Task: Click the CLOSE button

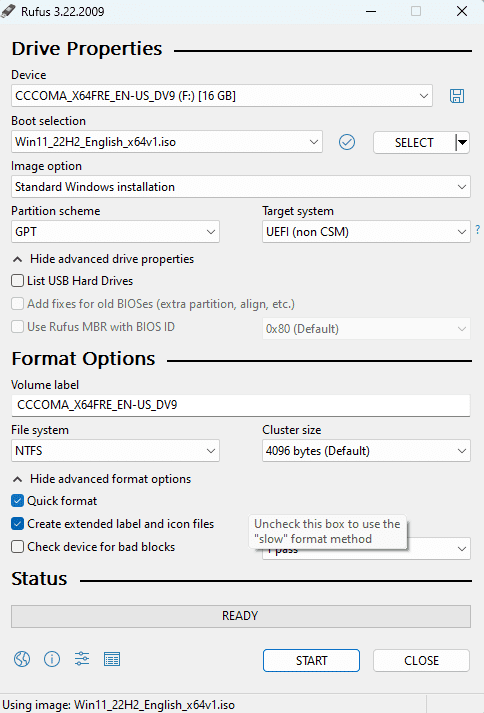Action: tap(421, 660)
